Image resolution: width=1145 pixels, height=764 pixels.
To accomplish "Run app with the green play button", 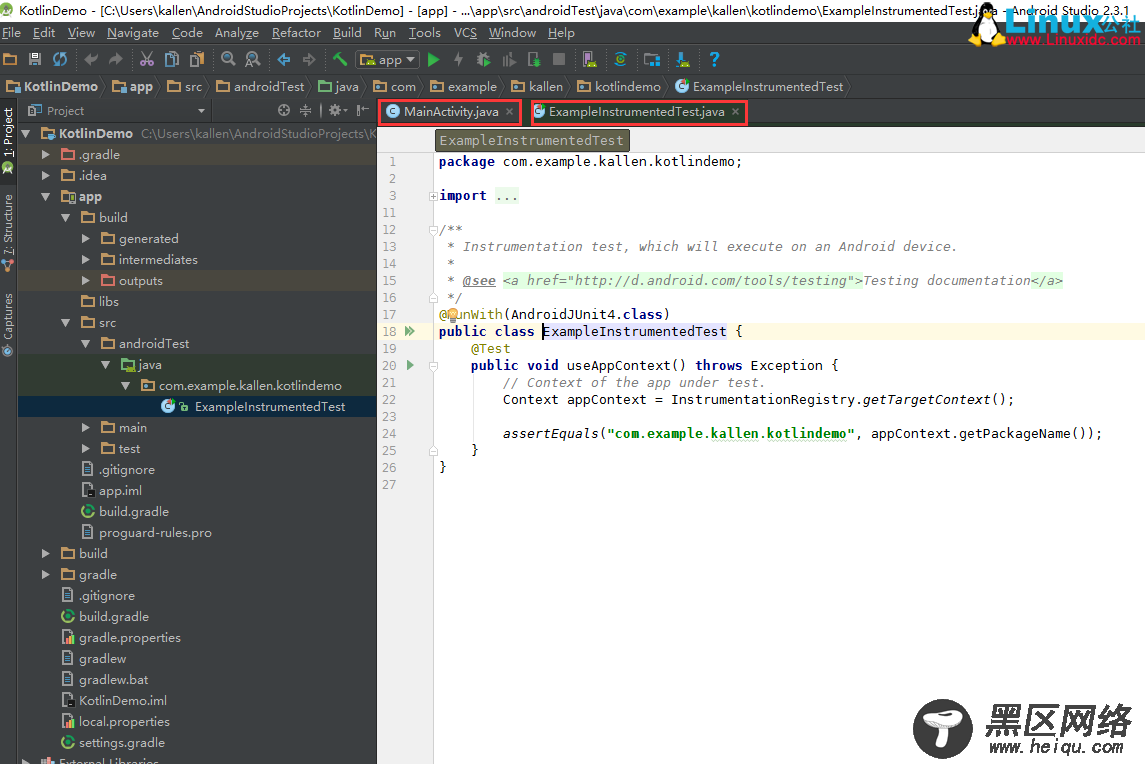I will click(x=434, y=59).
